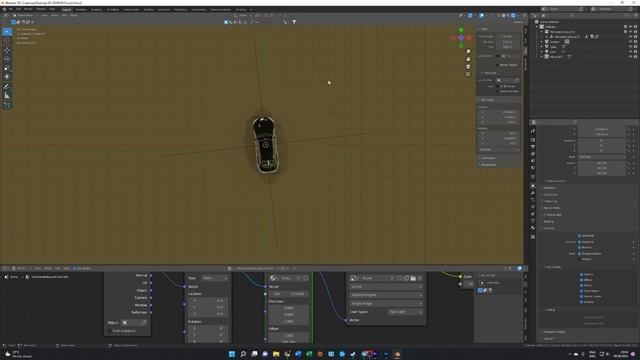Expand Relations panel
640x360 pixels.
pyautogui.click(x=549, y=188)
